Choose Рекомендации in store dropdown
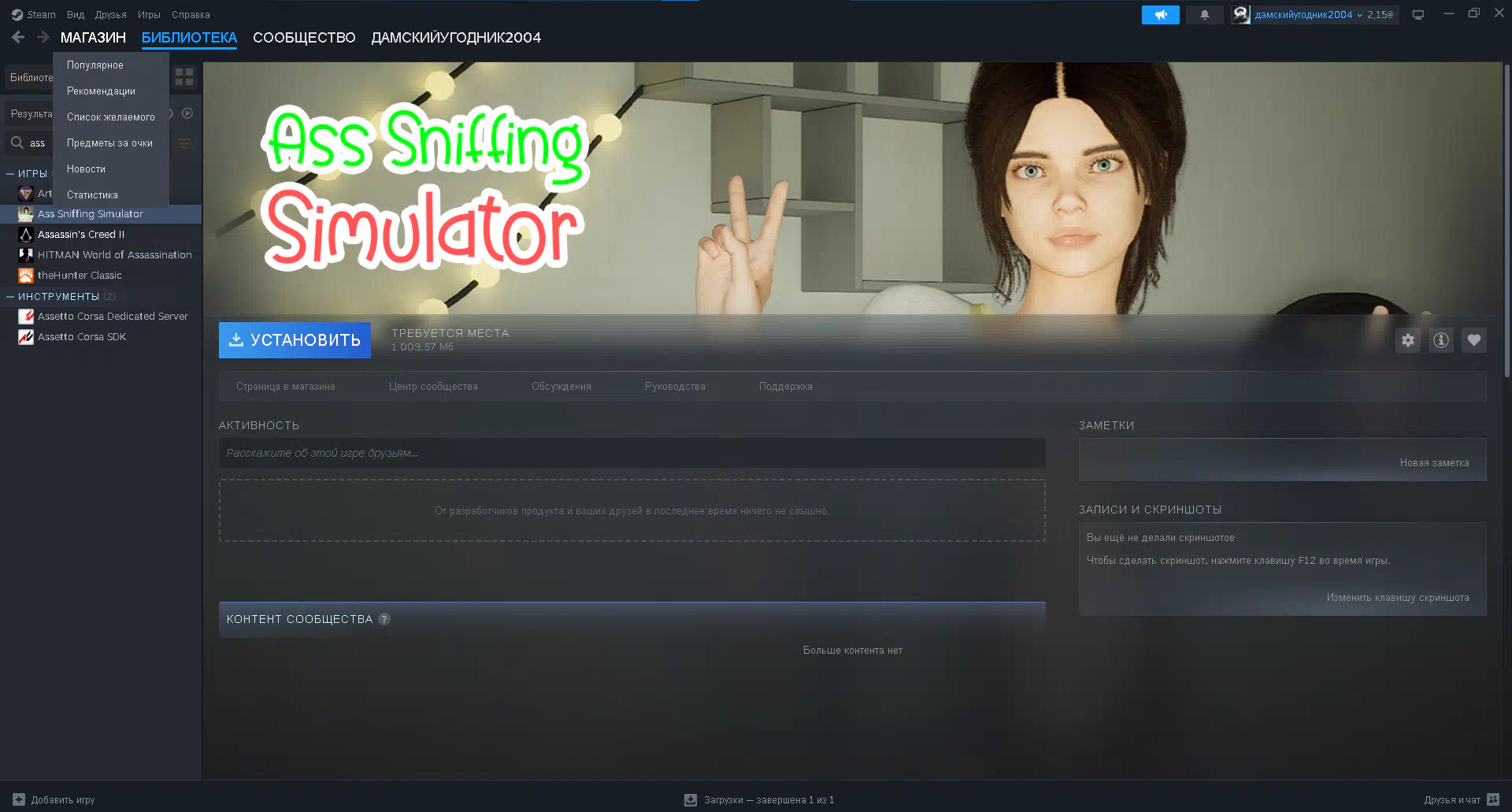 (x=111, y=91)
